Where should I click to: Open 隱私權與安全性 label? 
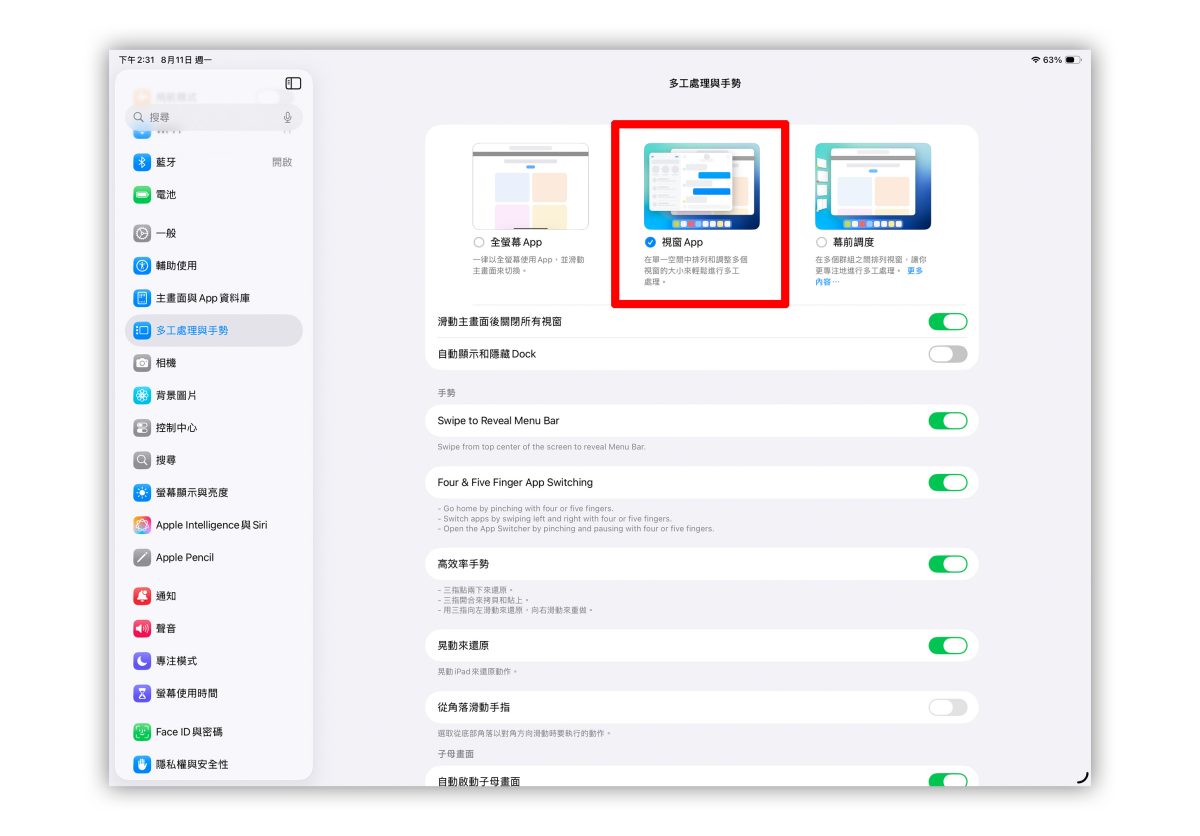(192, 764)
